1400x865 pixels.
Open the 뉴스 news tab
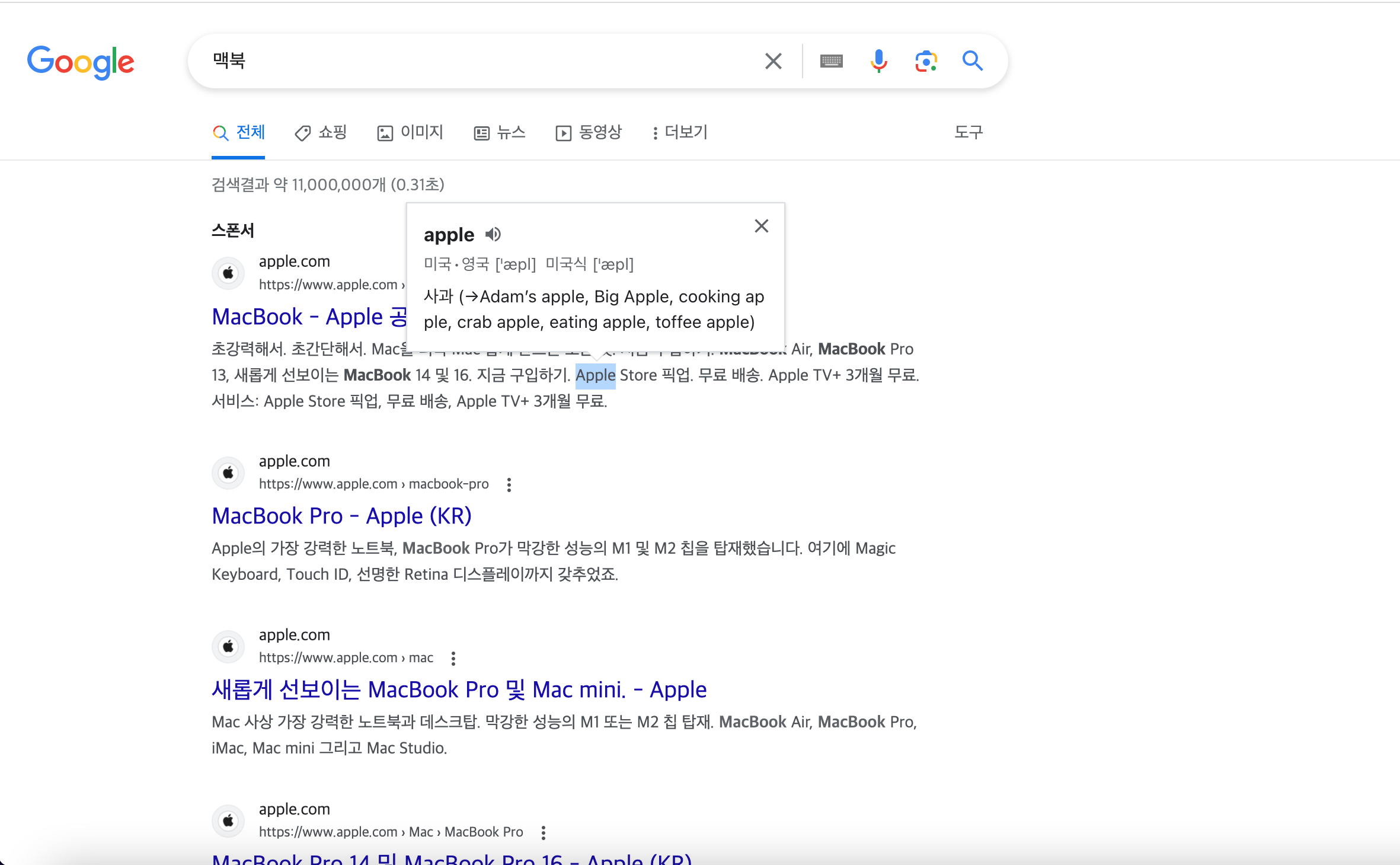[500, 132]
